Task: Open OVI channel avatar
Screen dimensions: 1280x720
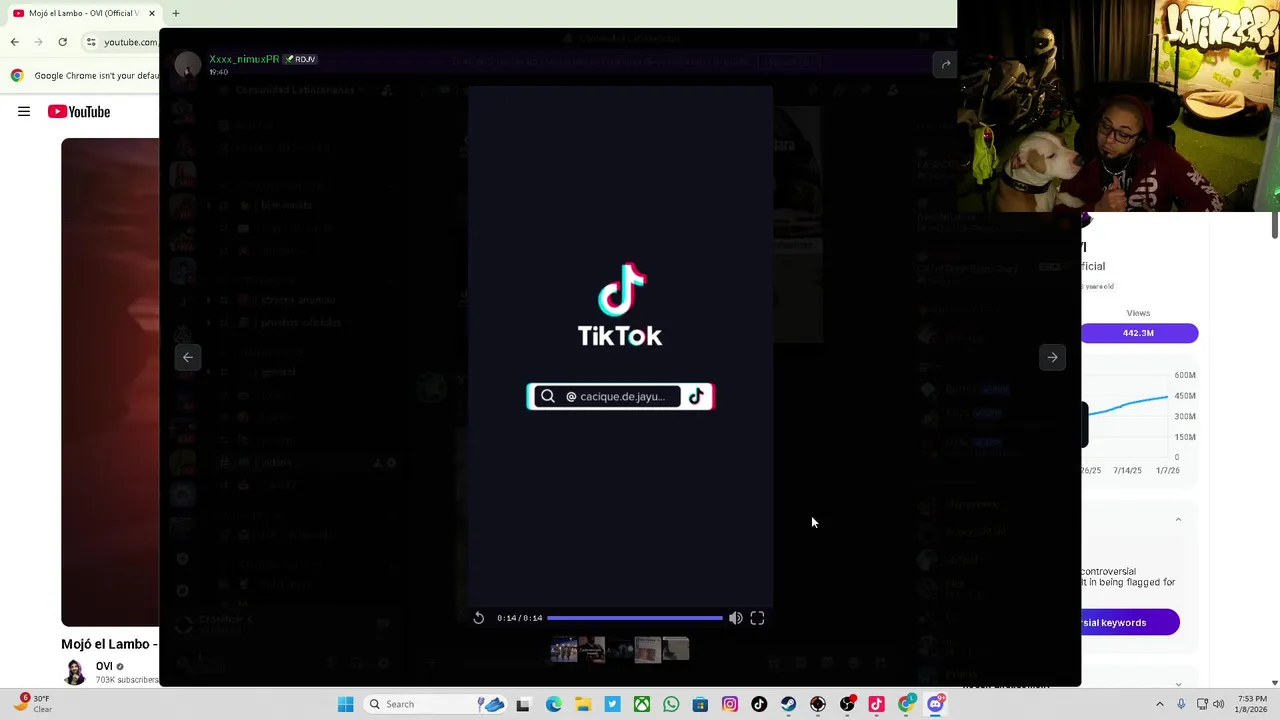Action: [x=75, y=672]
